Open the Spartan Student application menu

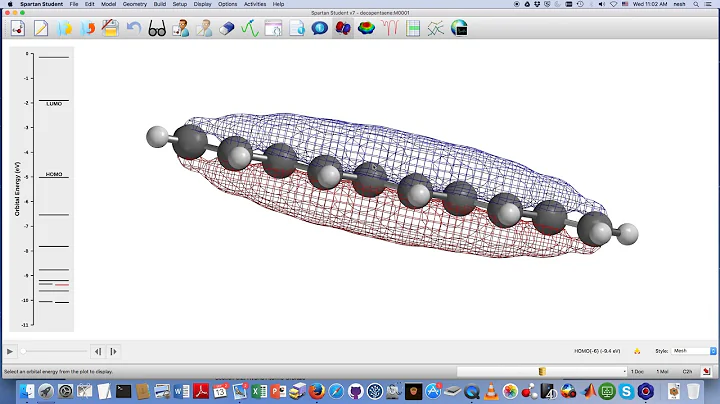tap(41, 4)
